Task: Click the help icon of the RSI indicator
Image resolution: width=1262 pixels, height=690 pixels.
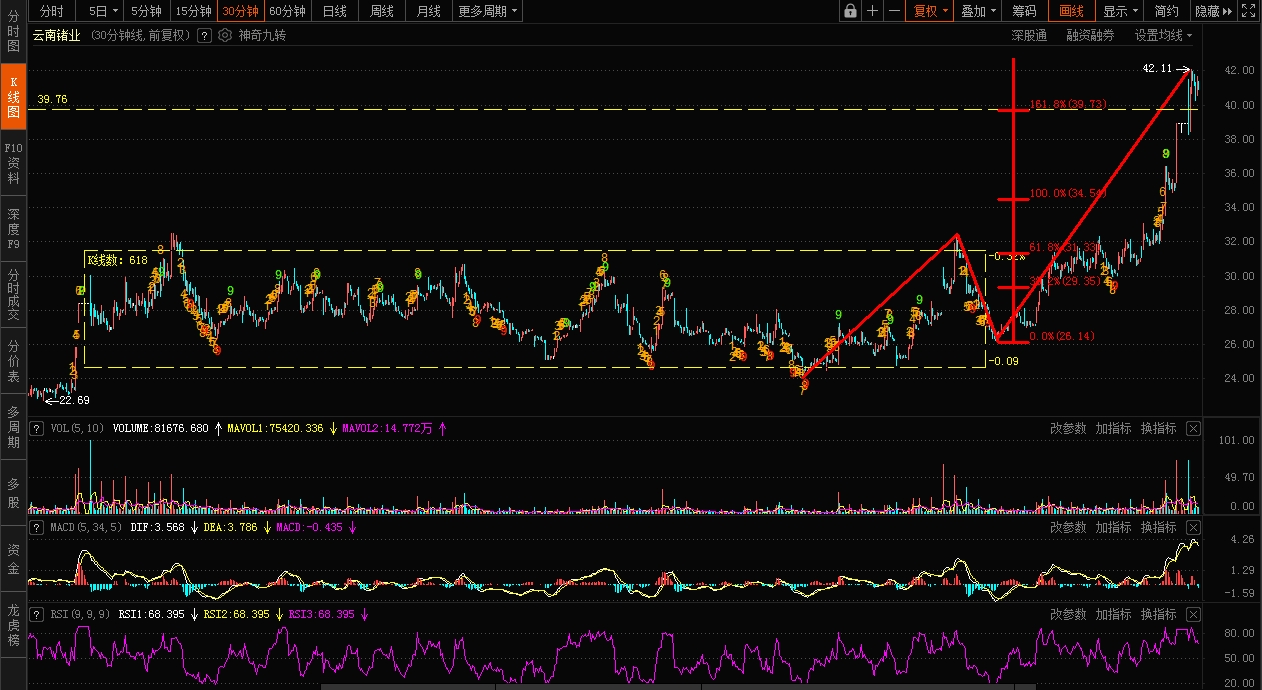Action: pos(38,614)
